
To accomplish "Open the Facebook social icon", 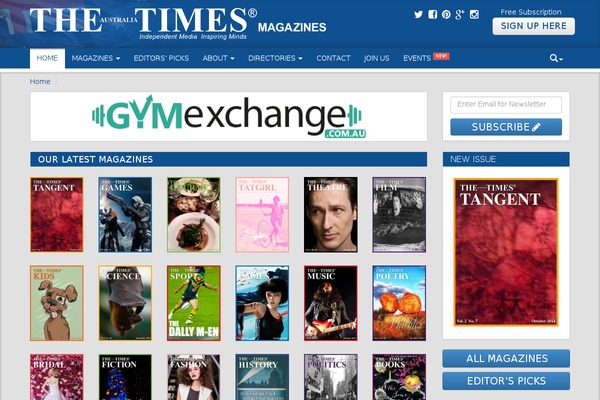I will click(432, 15).
